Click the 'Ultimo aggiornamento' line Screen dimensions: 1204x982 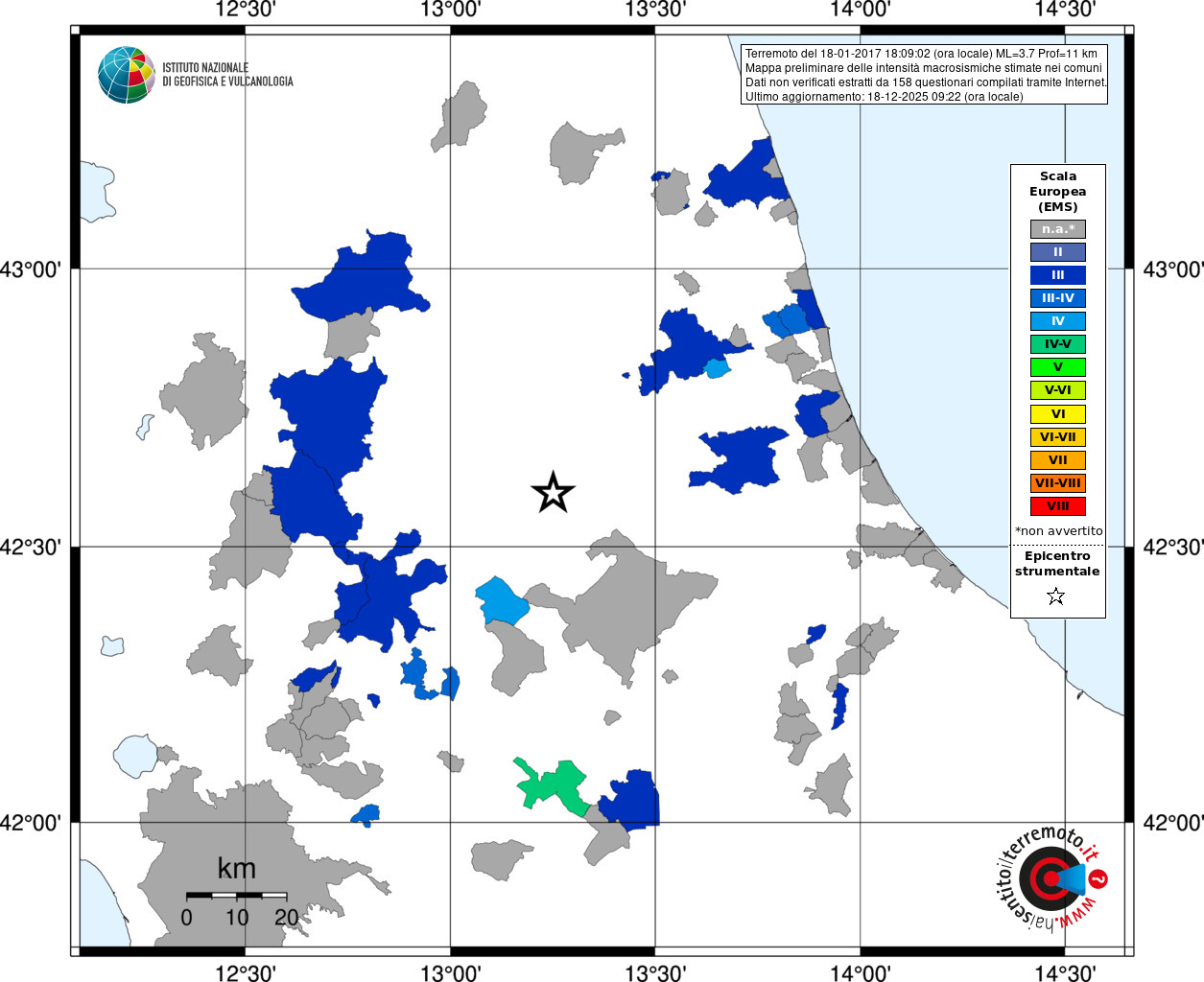tap(885, 97)
